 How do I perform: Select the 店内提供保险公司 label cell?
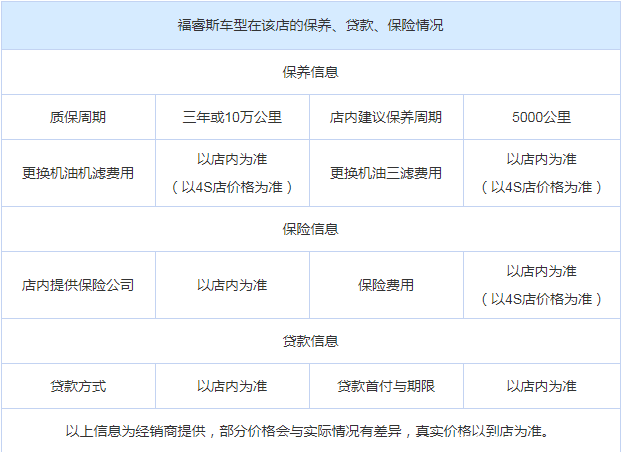point(78,285)
